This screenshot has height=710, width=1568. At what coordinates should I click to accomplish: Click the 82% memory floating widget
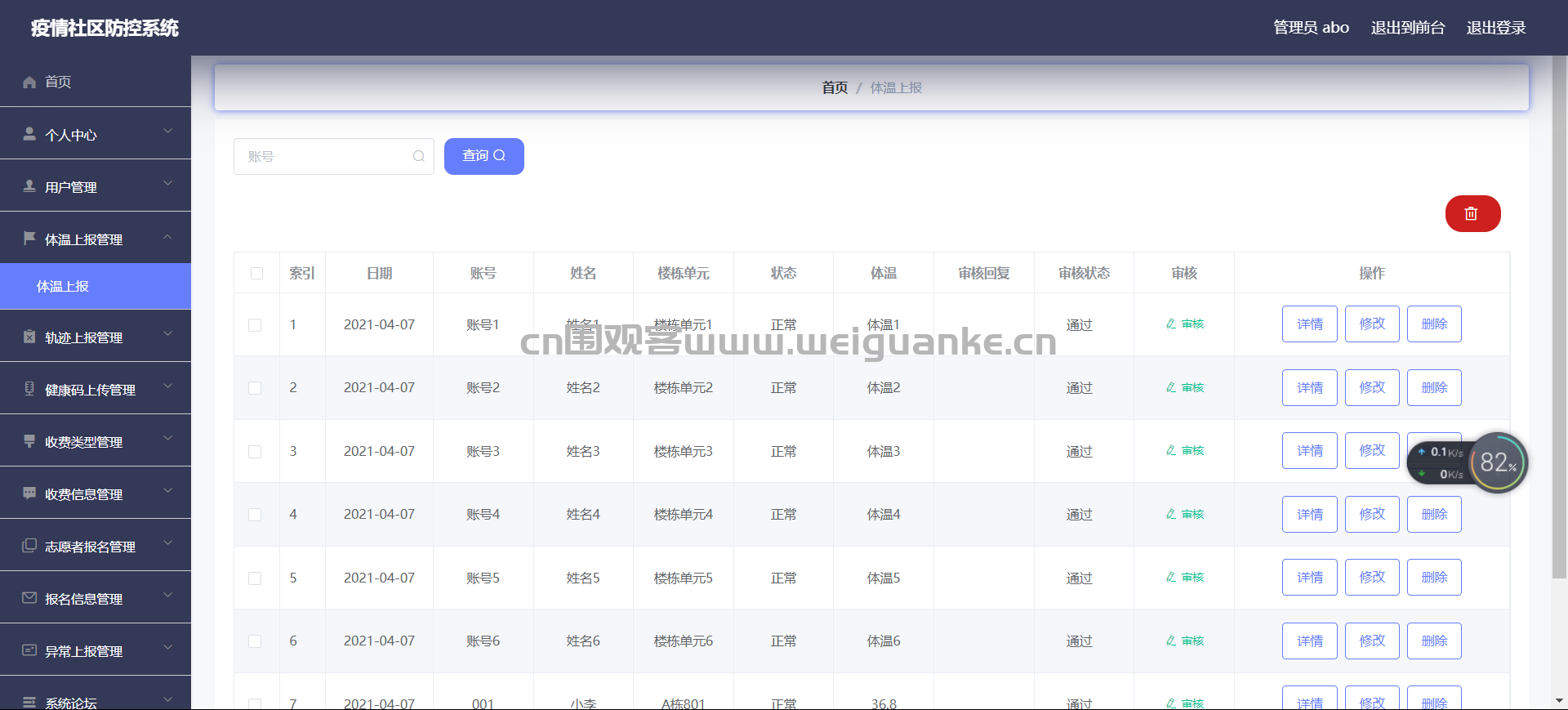click(x=1498, y=462)
